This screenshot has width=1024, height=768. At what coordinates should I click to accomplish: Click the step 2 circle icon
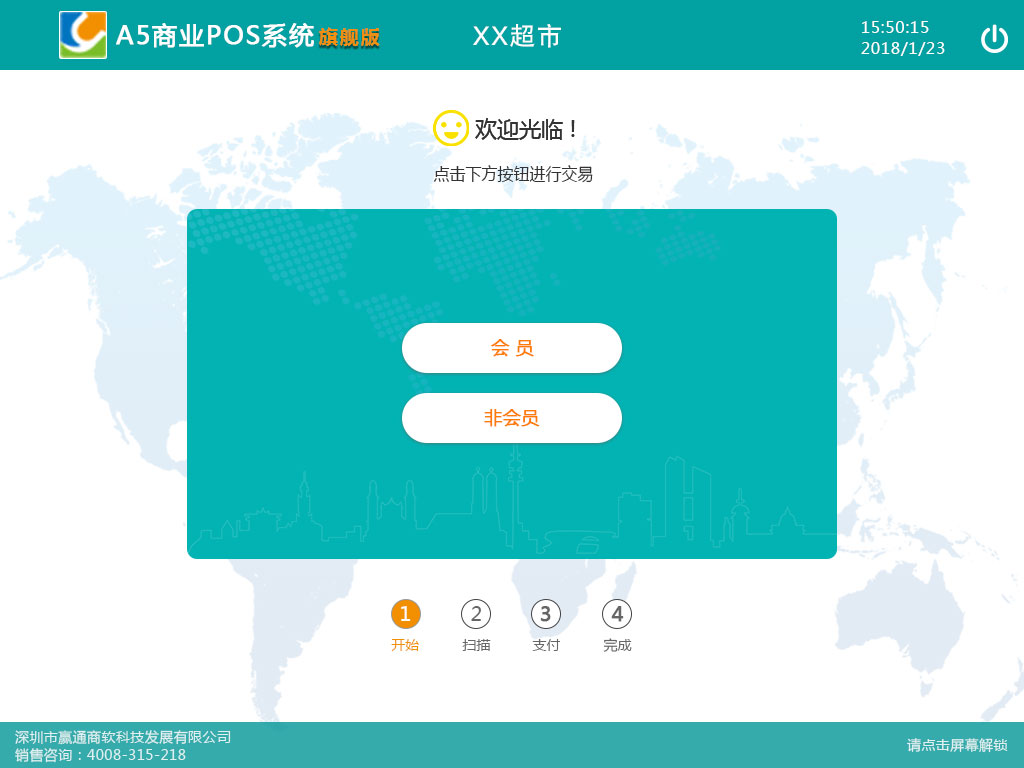[476, 614]
